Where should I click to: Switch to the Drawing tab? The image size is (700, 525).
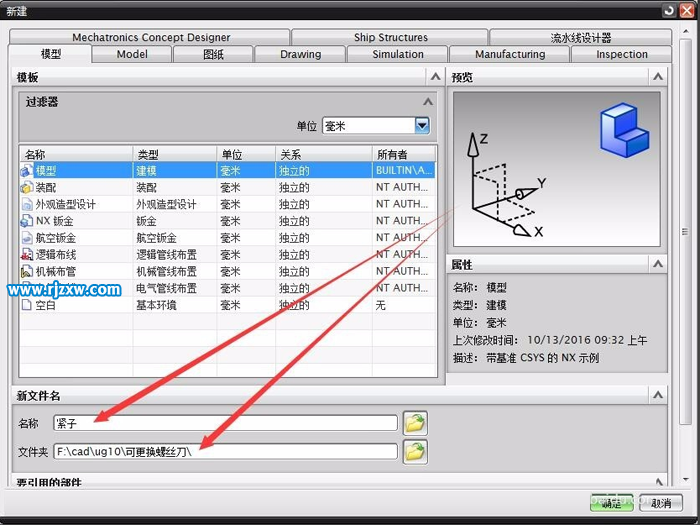tap(300, 54)
